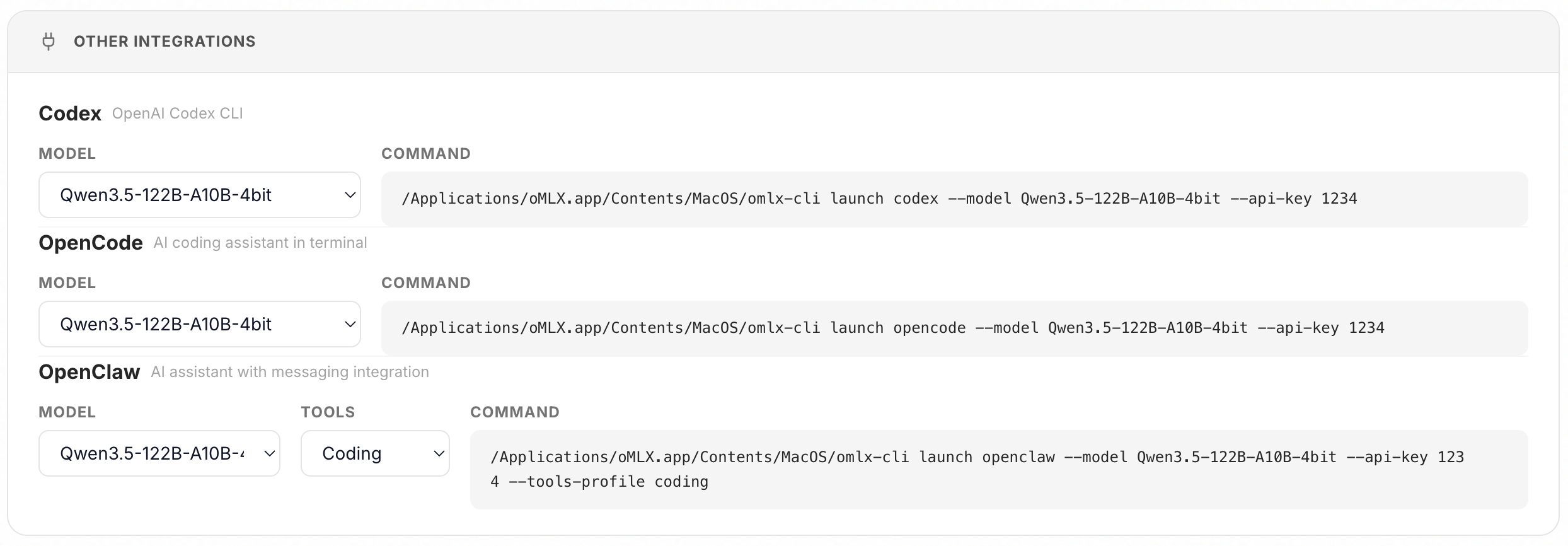Click the Codex section heading
The height and width of the screenshot is (546, 1568).
70,113
